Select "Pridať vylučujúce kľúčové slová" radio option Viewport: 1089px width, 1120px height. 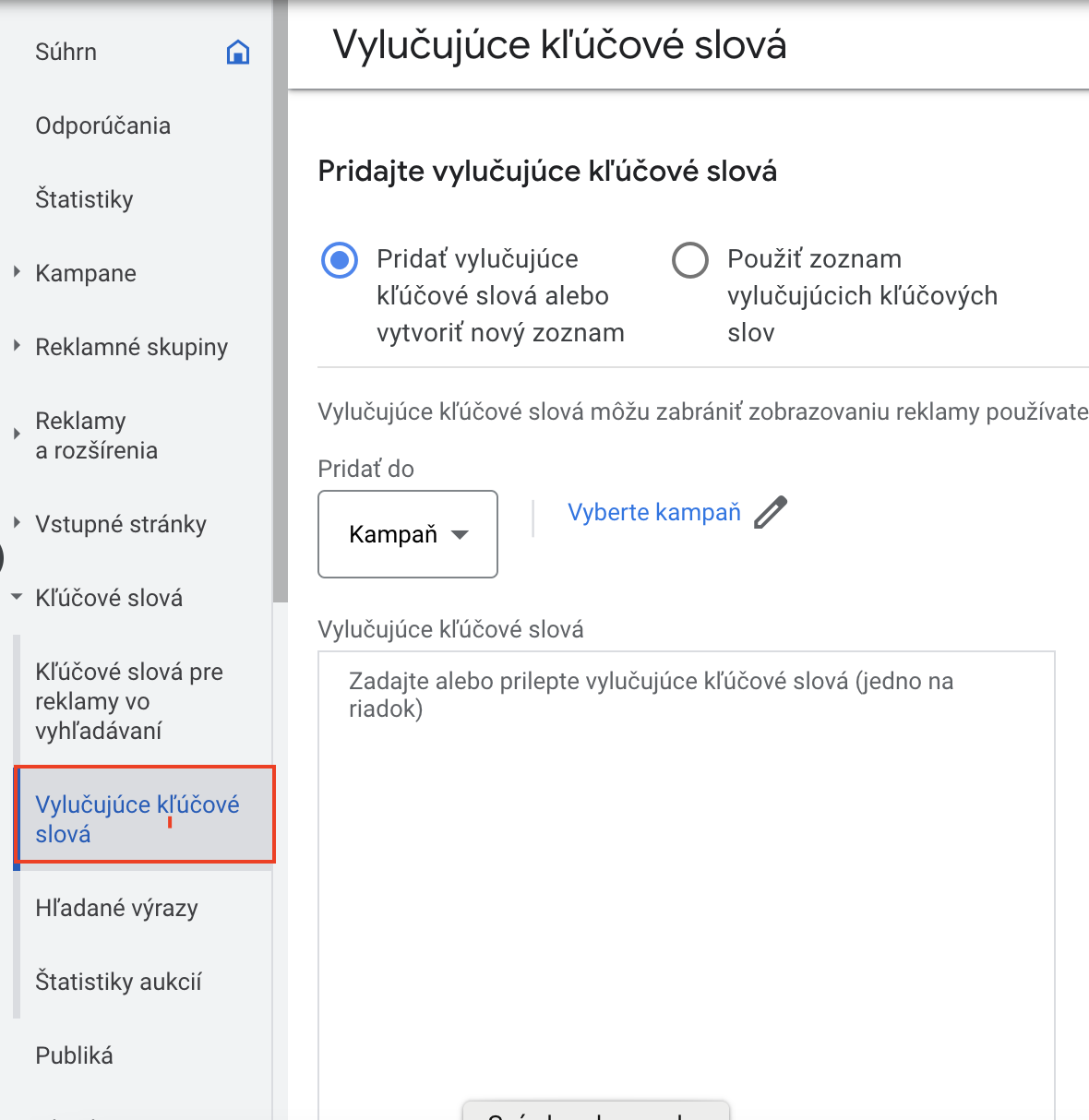(340, 260)
